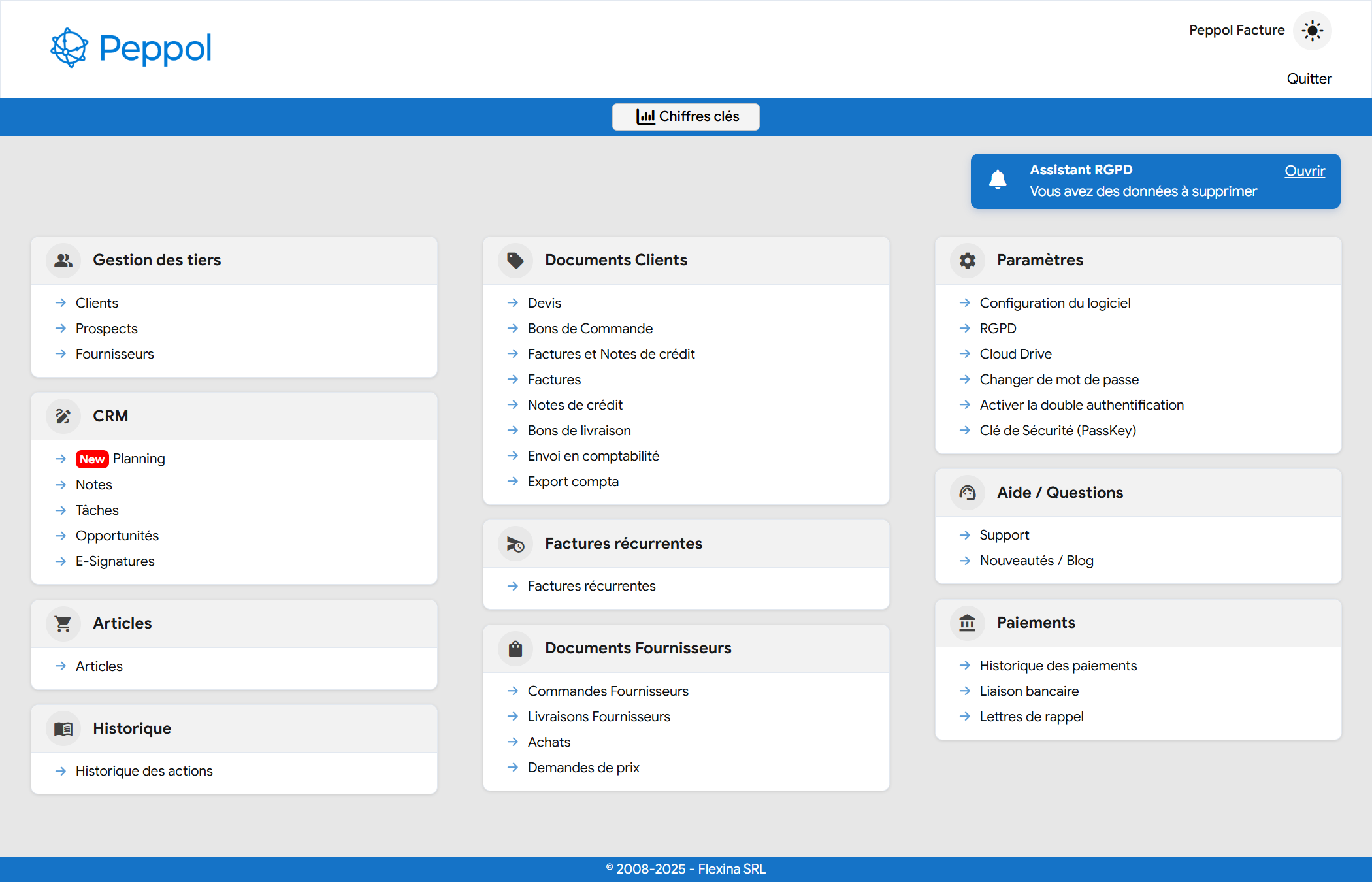Open the Clients list

click(x=97, y=303)
